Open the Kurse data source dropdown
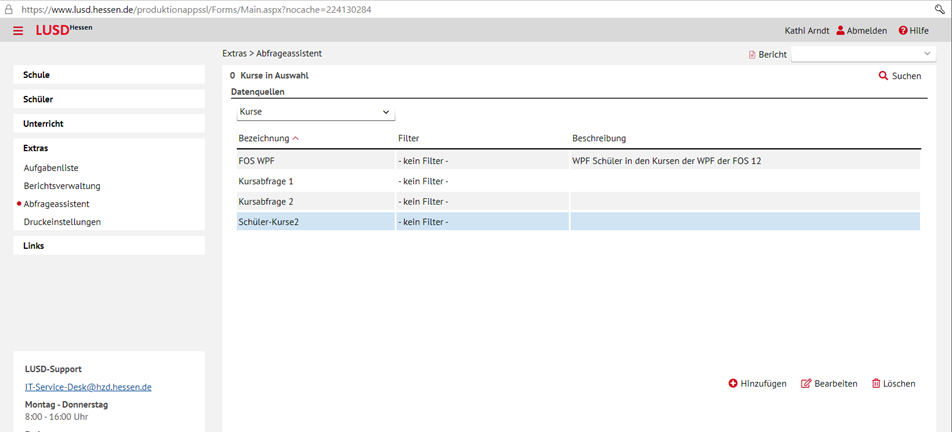Screen dimensions: 952x432 316,112
